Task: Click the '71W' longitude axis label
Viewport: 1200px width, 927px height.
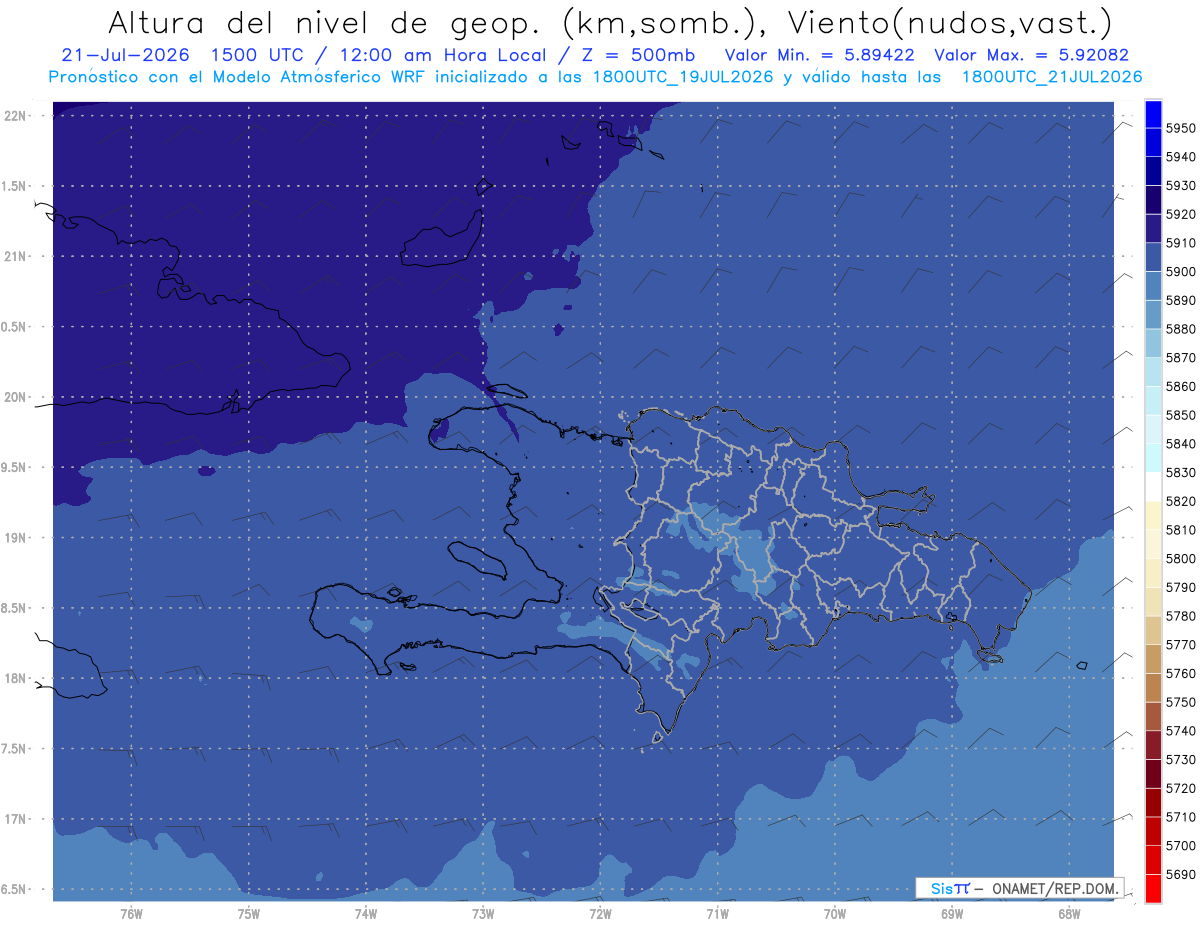Action: coord(717,914)
